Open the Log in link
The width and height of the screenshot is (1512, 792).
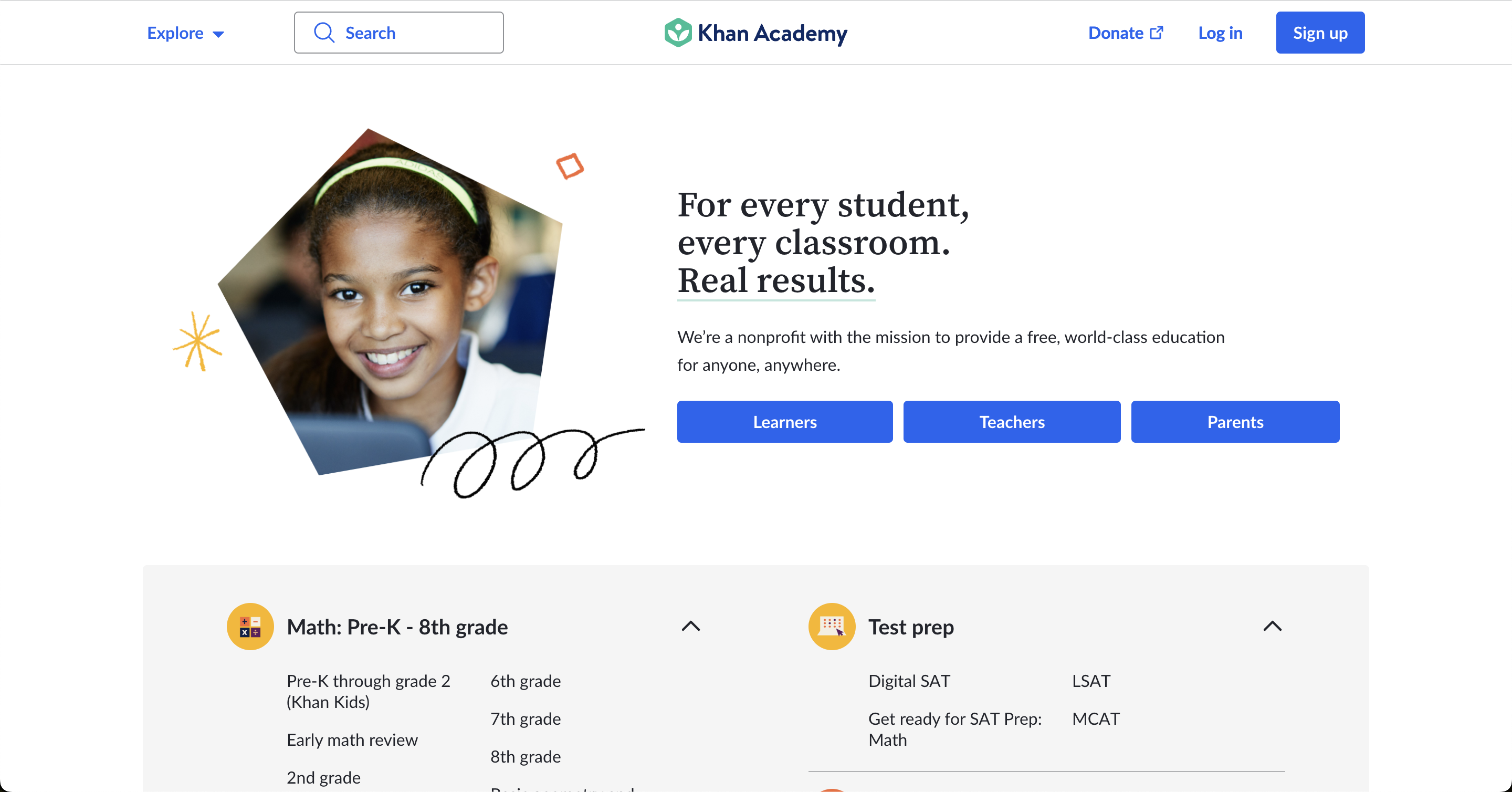1220,33
